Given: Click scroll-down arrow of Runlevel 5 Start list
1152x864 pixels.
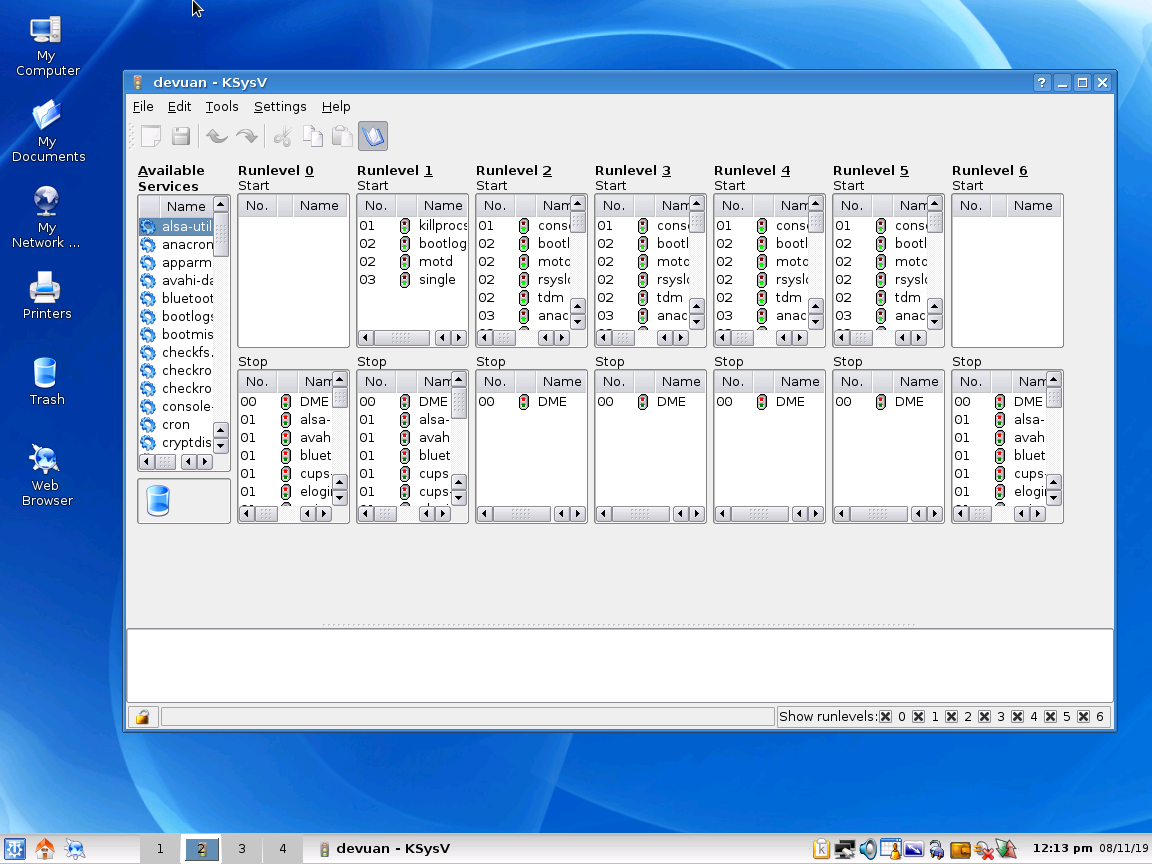Looking at the screenshot, I should 935,322.
